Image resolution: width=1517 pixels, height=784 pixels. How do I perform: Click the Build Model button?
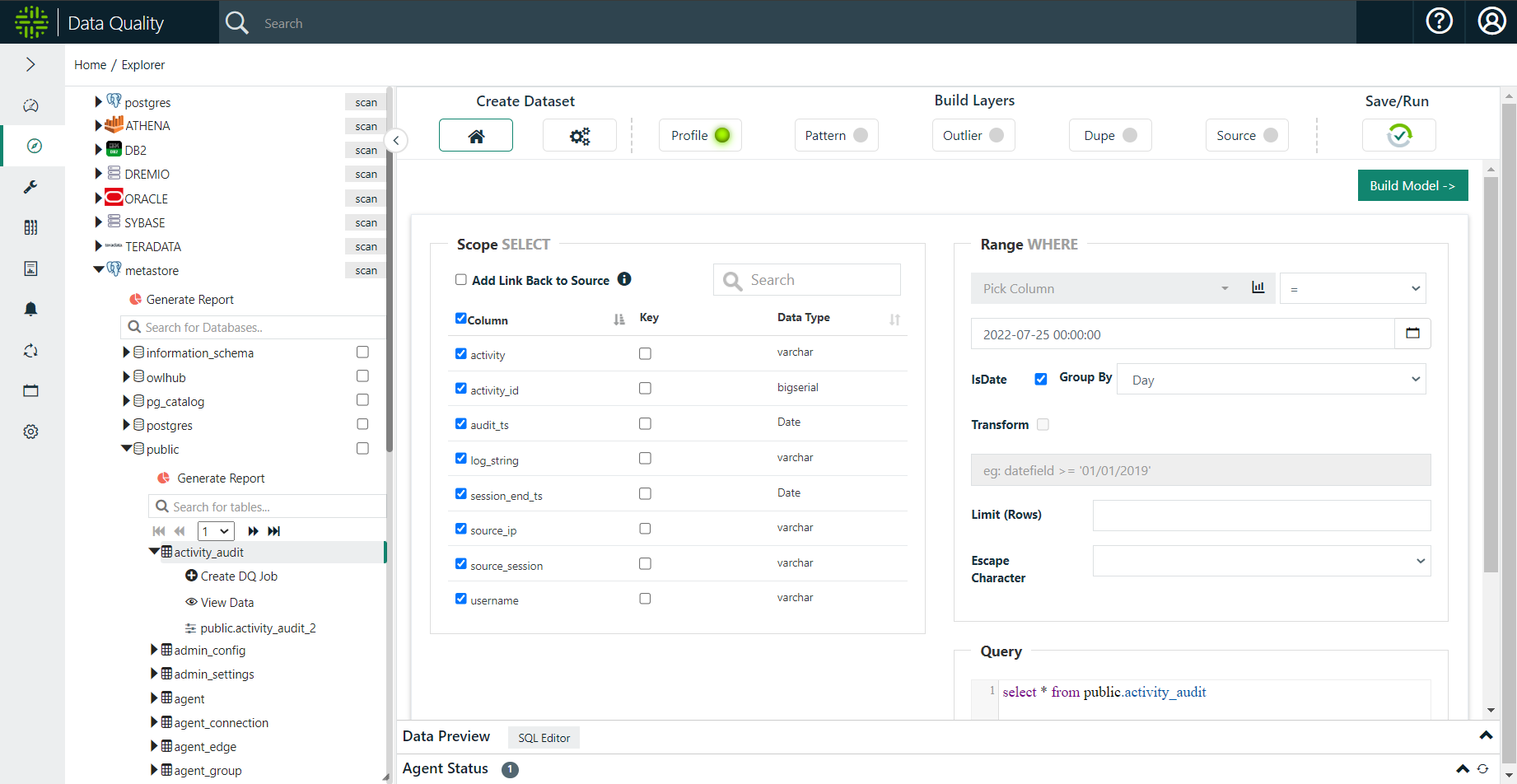1412,186
